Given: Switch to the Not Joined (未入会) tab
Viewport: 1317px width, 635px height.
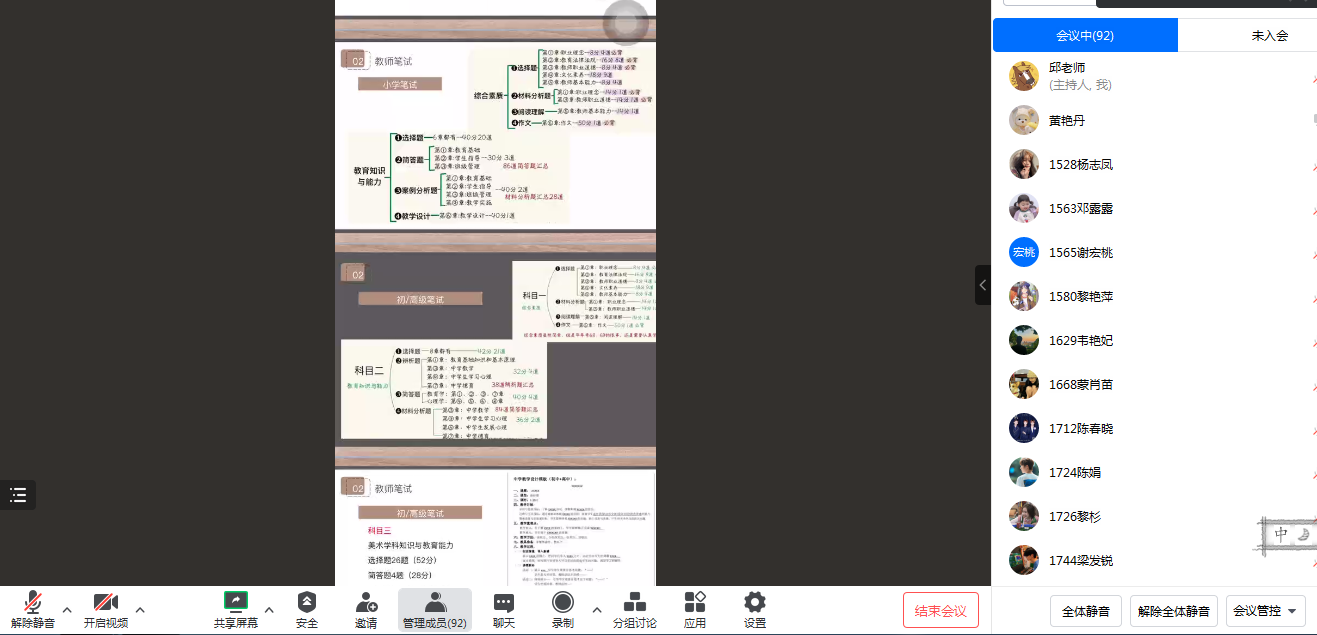Looking at the screenshot, I should tap(1269, 35).
